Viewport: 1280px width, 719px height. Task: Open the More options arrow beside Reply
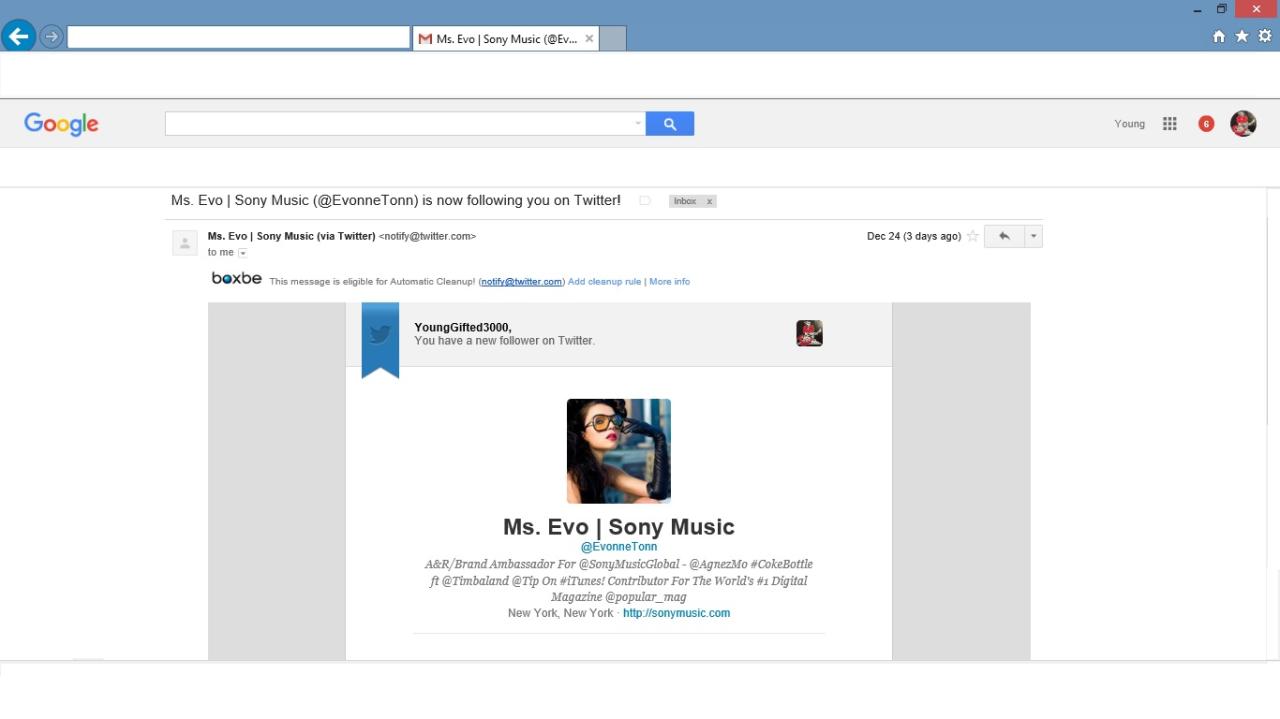[1033, 236]
